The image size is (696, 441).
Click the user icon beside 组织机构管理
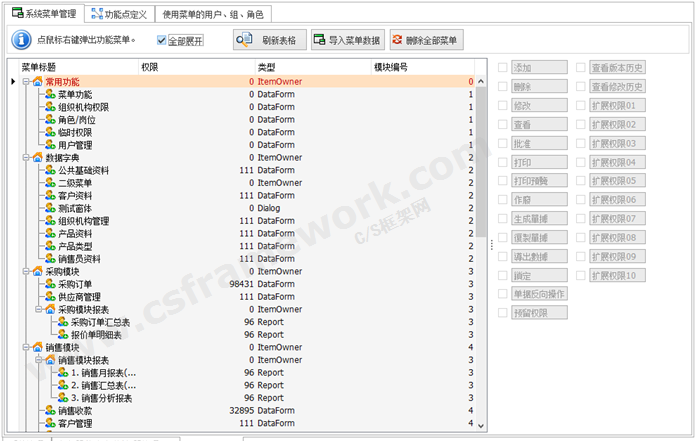point(50,221)
